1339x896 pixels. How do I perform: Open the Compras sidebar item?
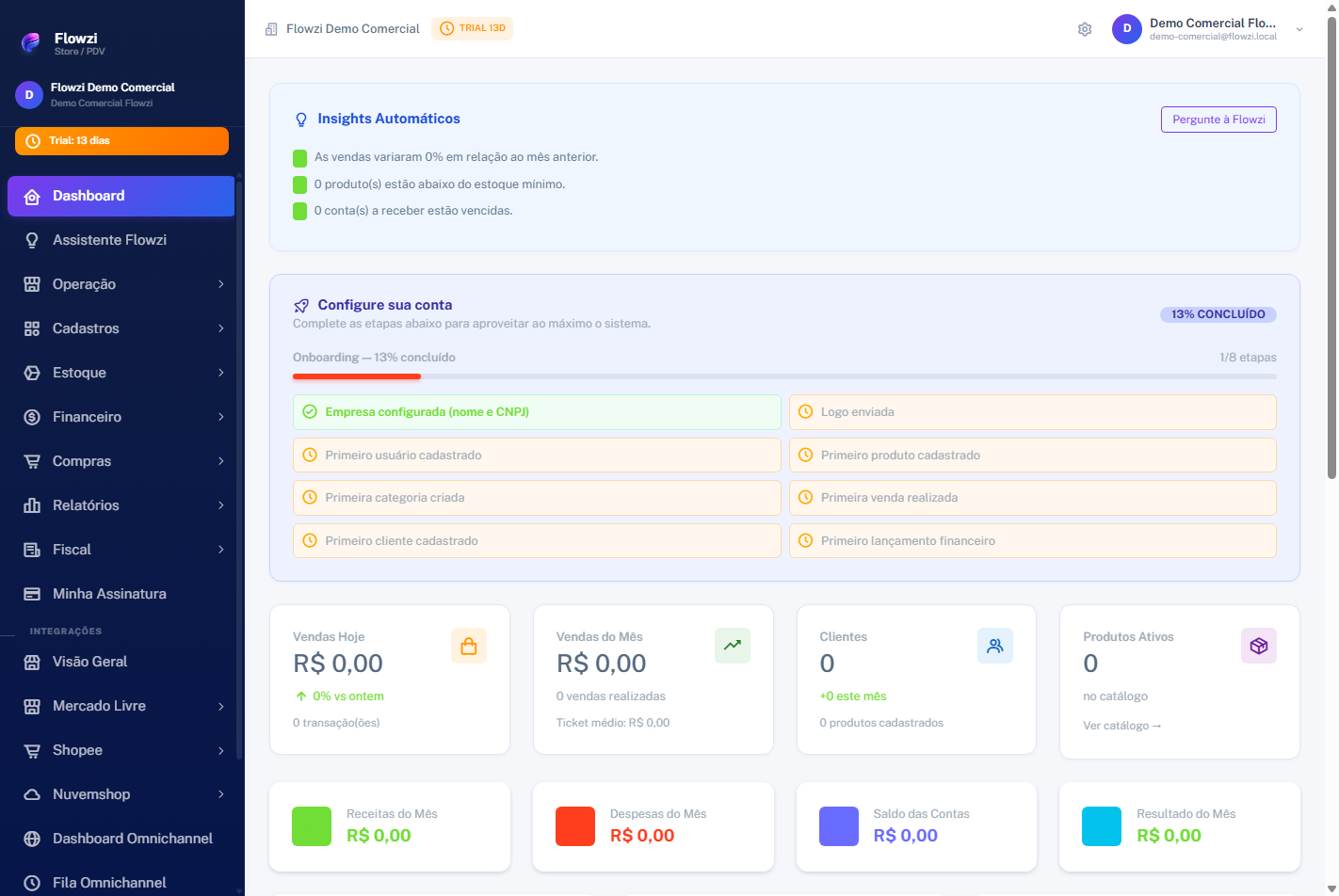(x=121, y=461)
